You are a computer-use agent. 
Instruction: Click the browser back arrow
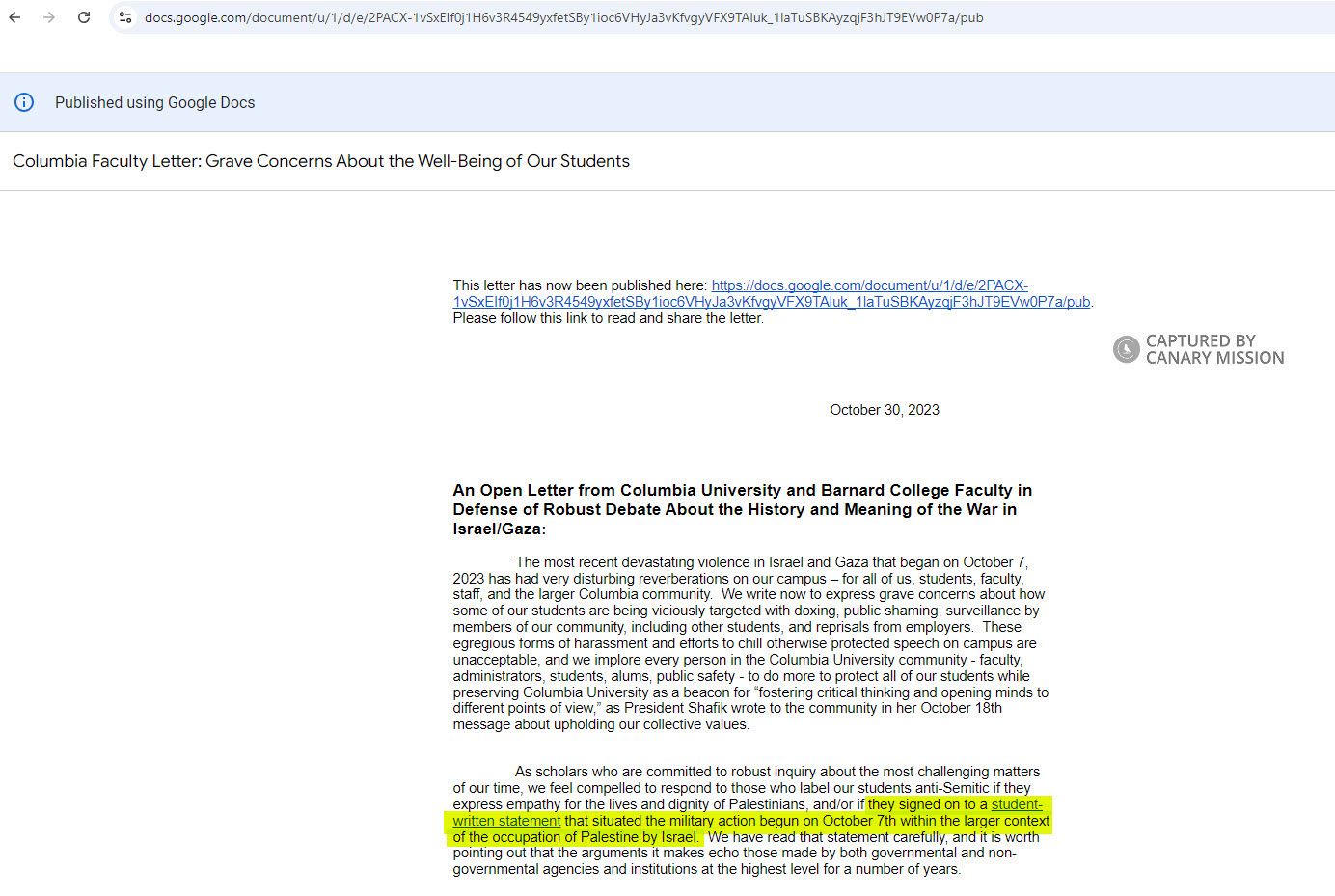coord(14,17)
